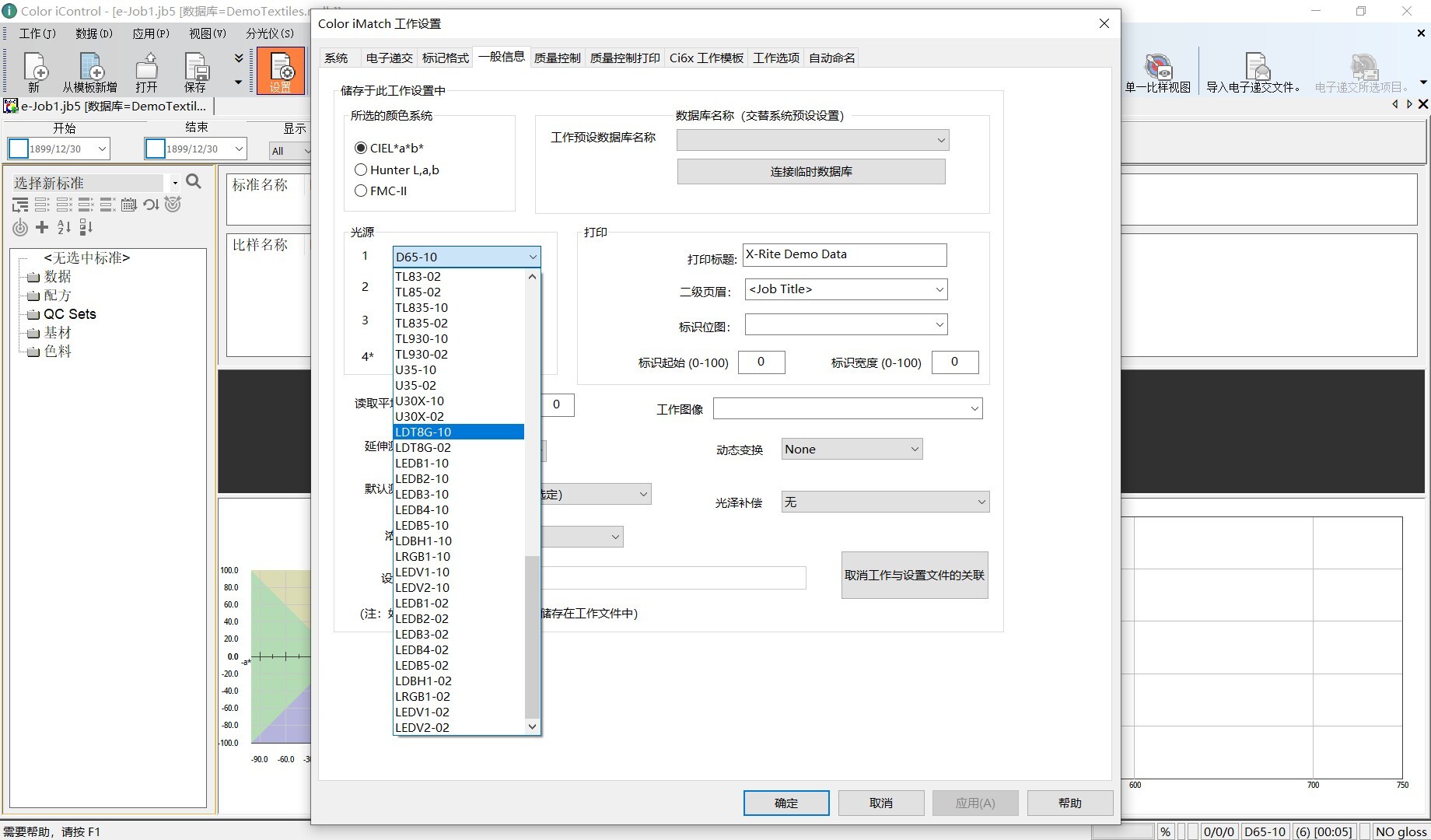The image size is (1431, 840).
Task: Click the 确定 button
Action: [785, 803]
